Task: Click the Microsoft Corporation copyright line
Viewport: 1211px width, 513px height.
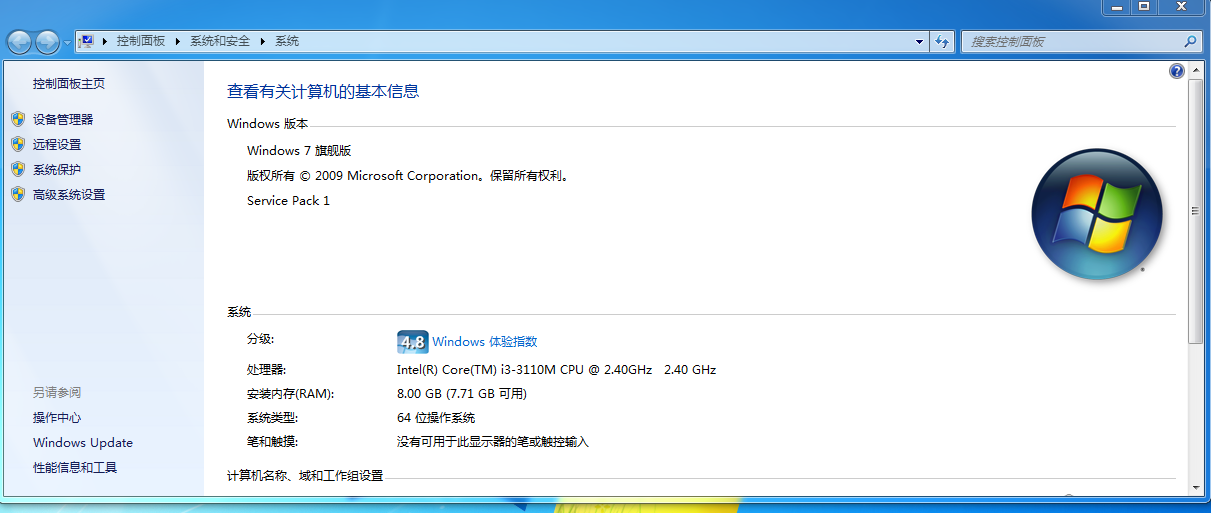Action: coord(409,176)
